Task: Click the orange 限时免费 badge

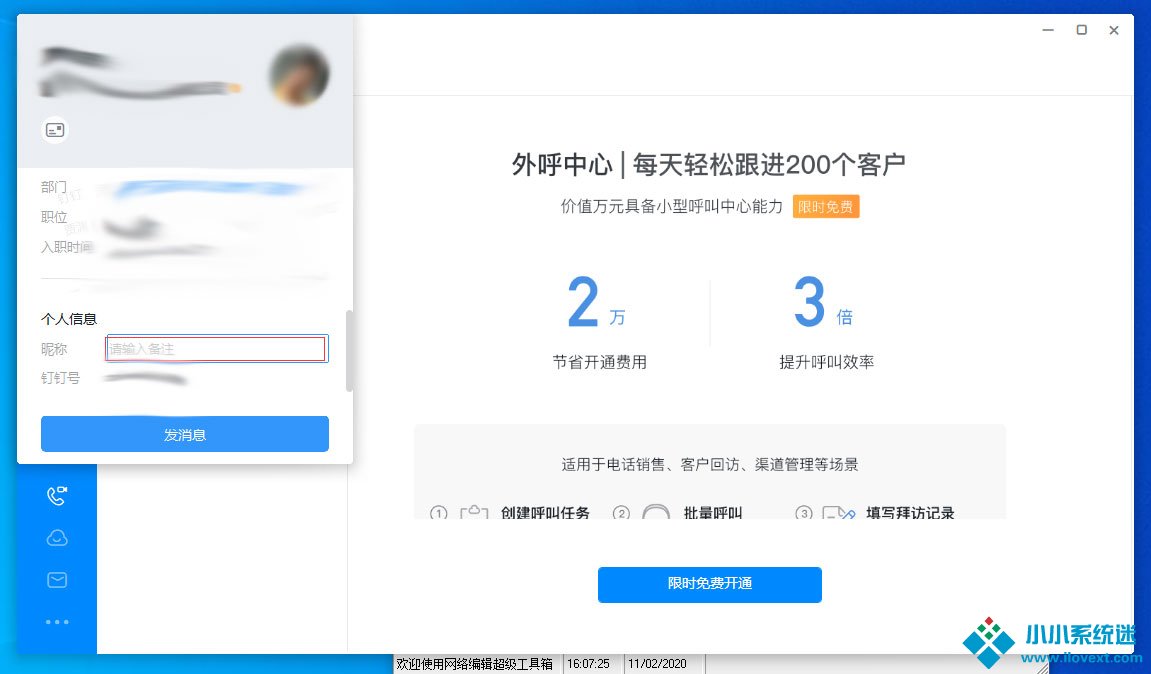Action: 826,207
